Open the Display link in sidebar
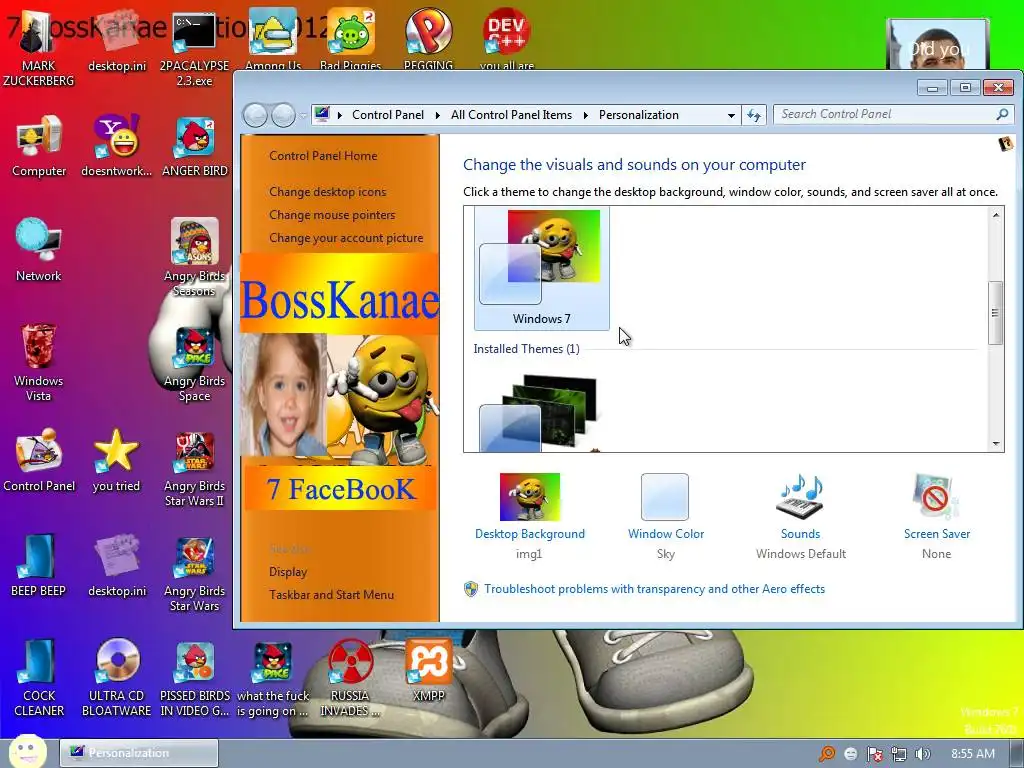 (288, 571)
